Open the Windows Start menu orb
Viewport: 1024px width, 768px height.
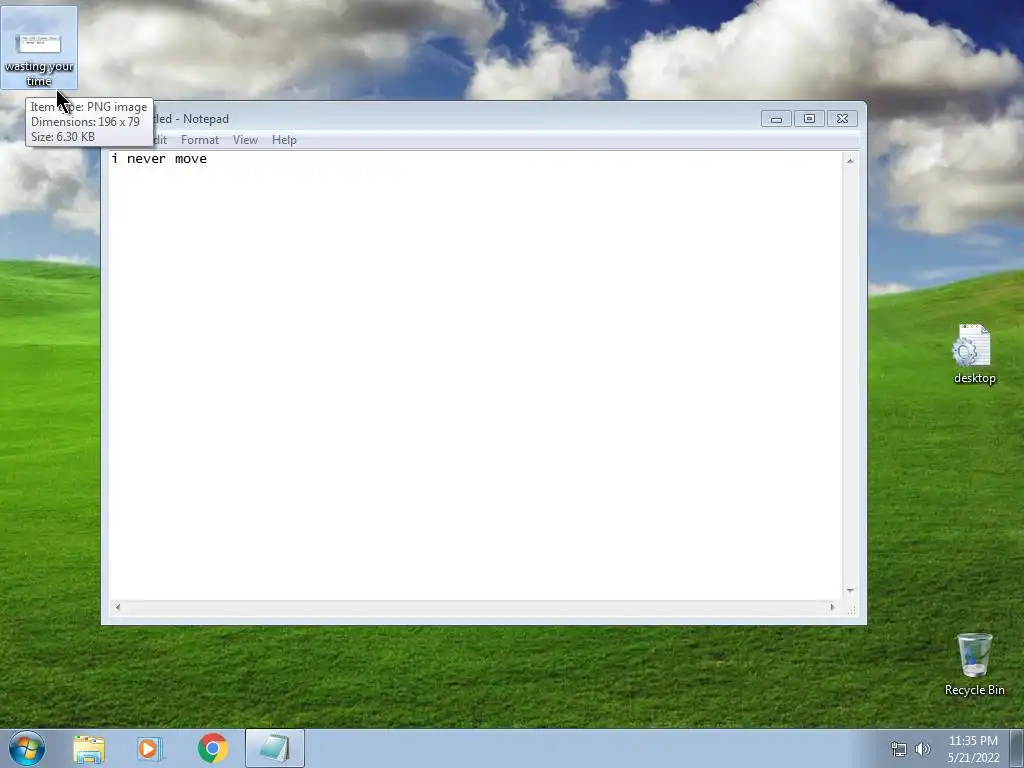[27, 748]
